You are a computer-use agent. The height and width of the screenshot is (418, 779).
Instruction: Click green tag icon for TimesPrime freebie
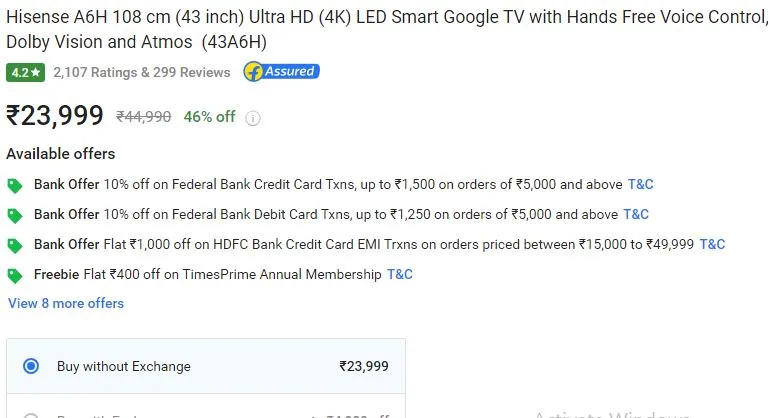pyautogui.click(x=15, y=275)
